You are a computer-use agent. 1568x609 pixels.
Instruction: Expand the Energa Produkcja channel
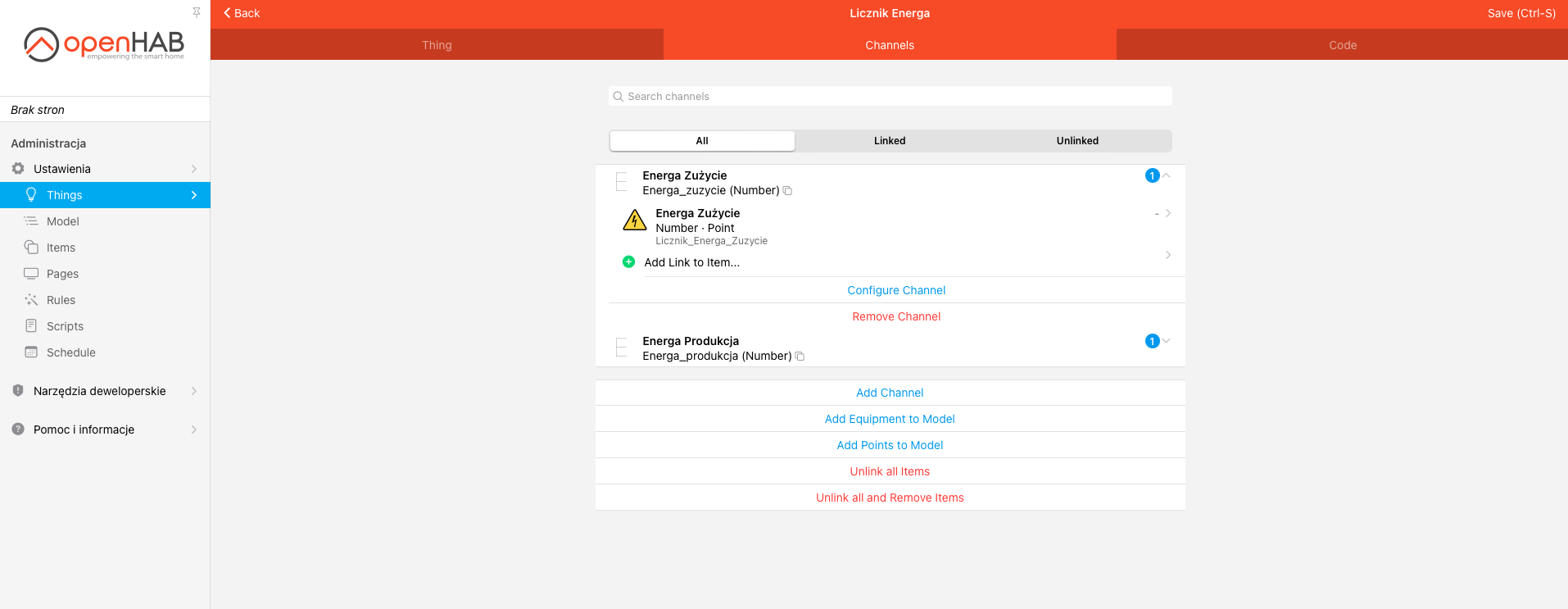[x=1166, y=341]
